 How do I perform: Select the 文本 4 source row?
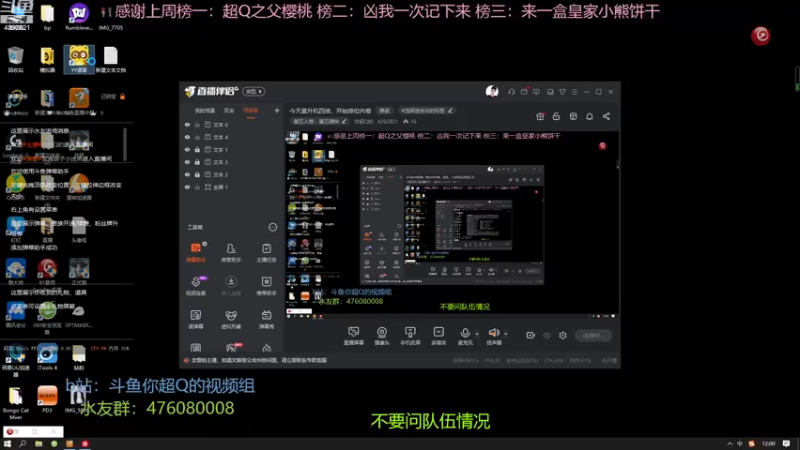231,137
